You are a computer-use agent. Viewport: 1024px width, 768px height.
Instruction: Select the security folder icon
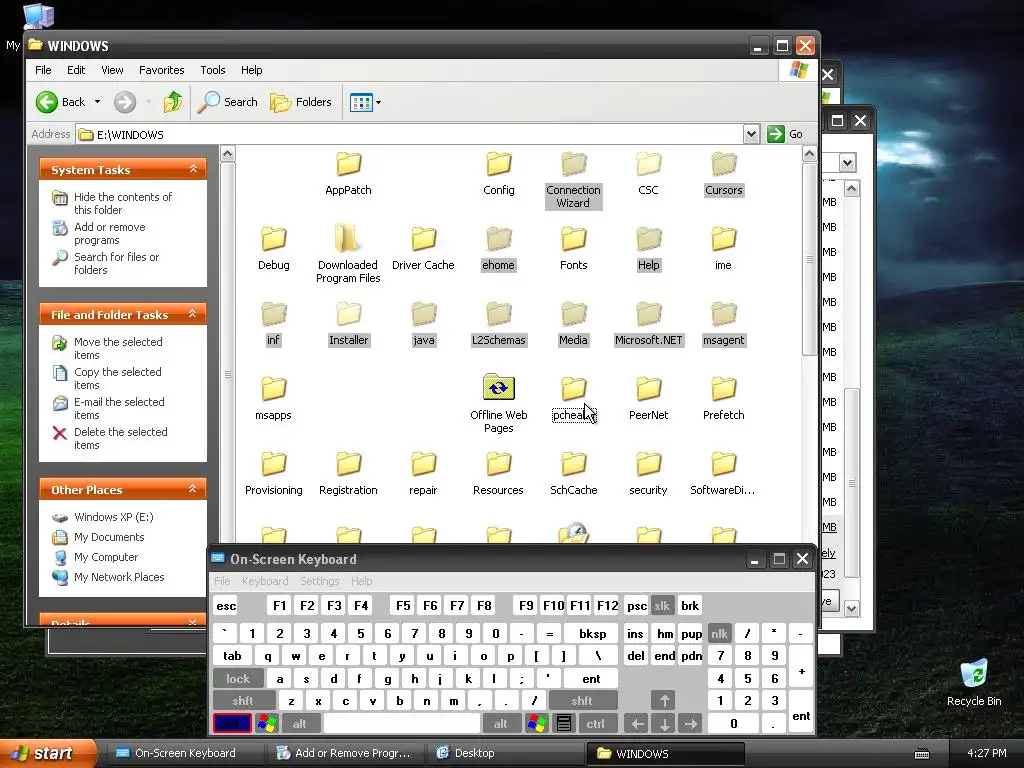(x=648, y=464)
